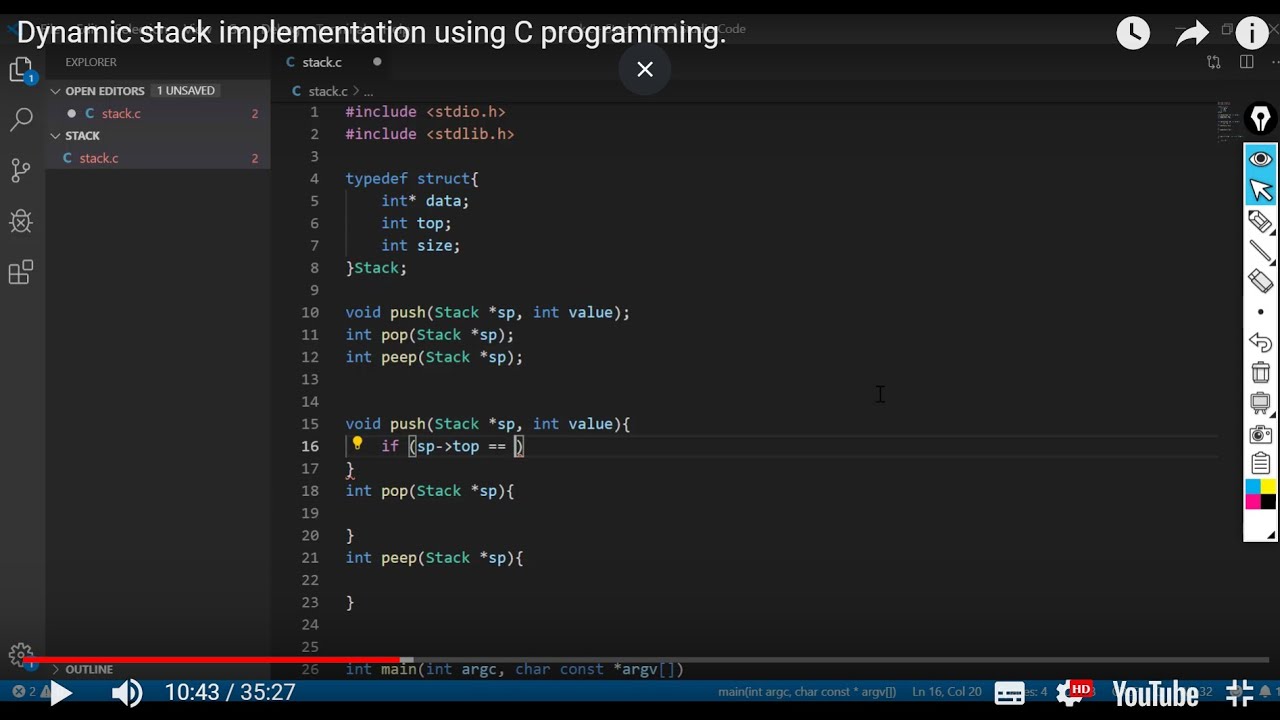
Task: Click line number 19 in gutter
Action: pyautogui.click(x=310, y=513)
